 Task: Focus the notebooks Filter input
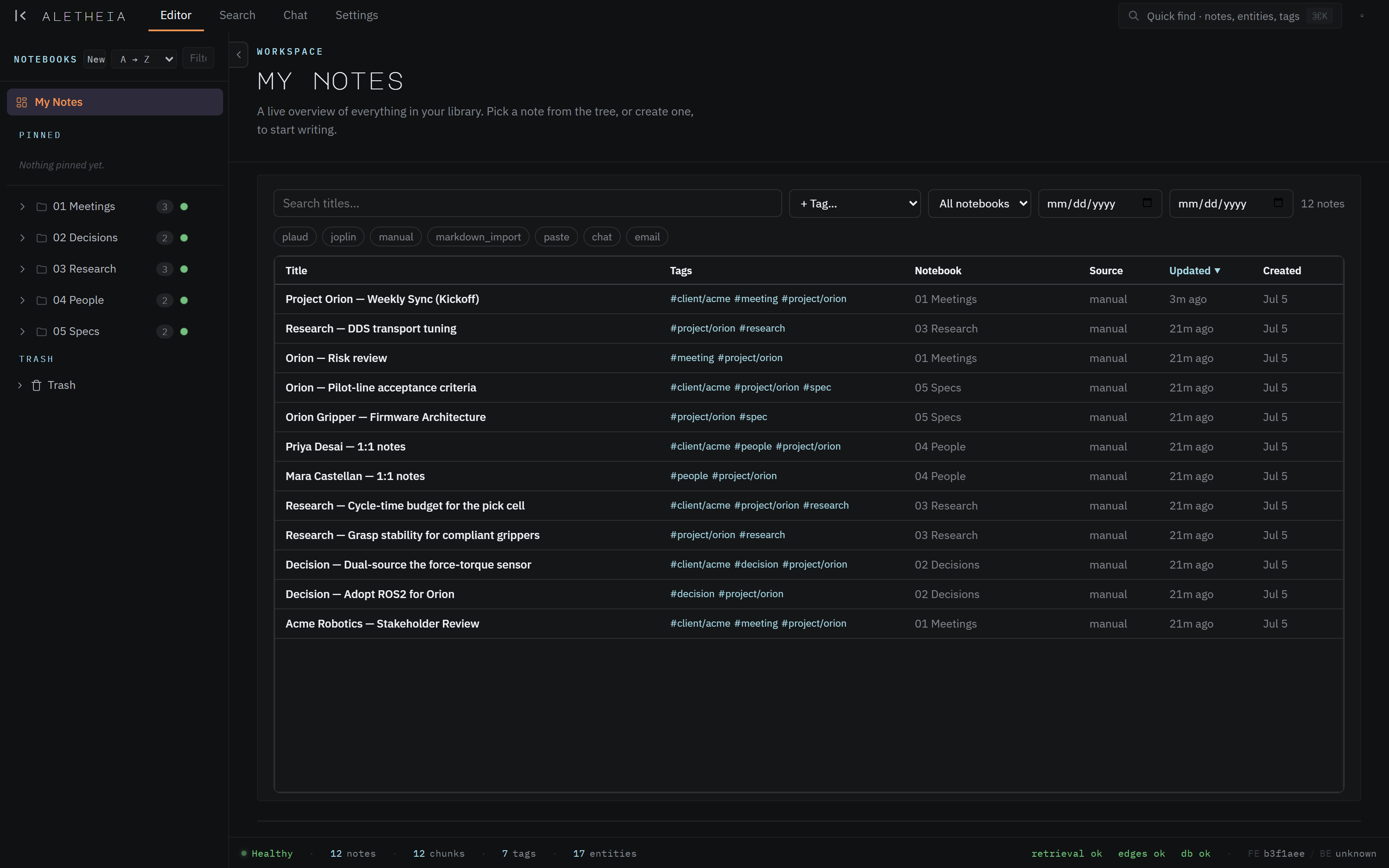click(x=198, y=58)
